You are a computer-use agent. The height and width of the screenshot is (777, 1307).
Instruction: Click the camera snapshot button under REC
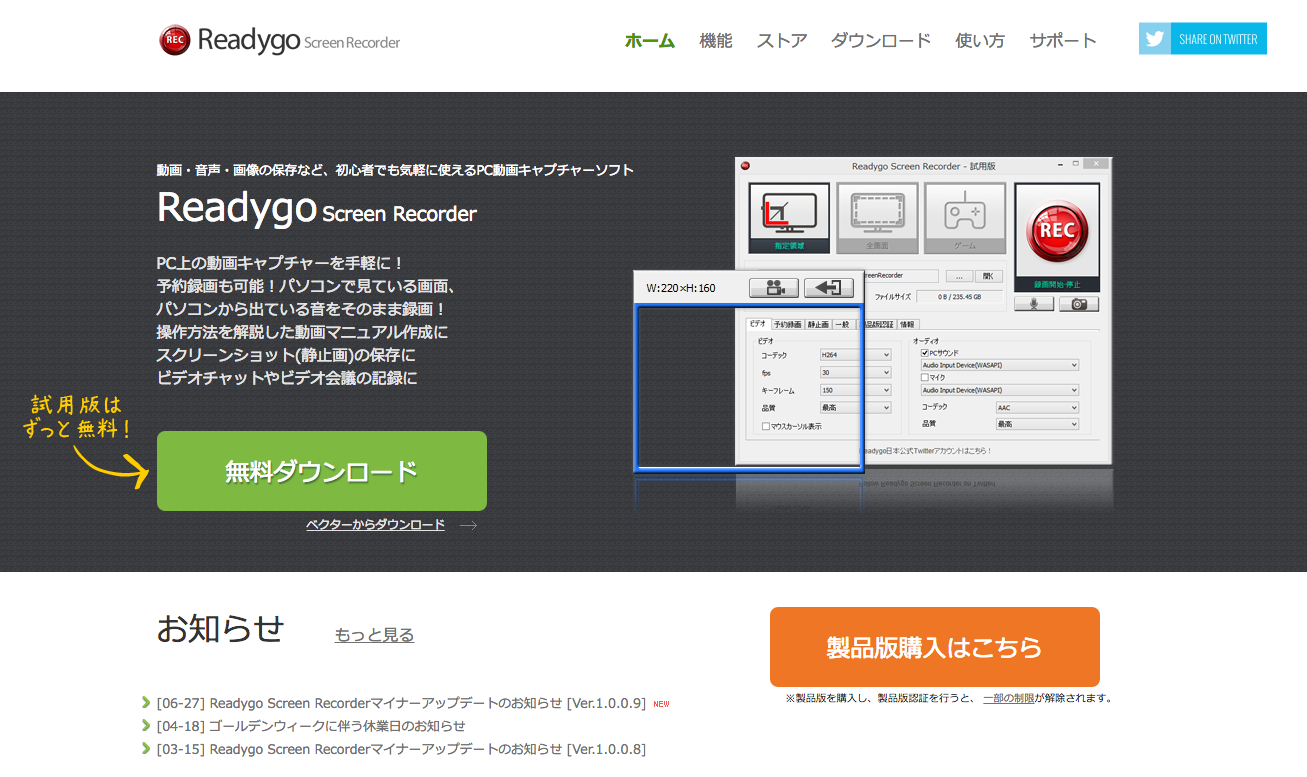point(1079,303)
